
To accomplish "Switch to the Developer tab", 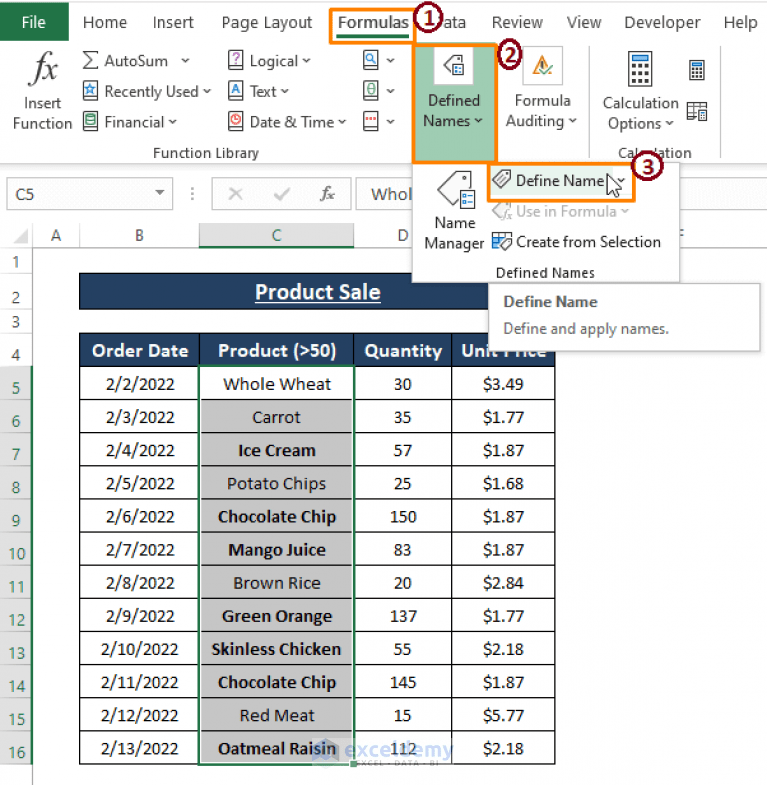I will point(662,22).
